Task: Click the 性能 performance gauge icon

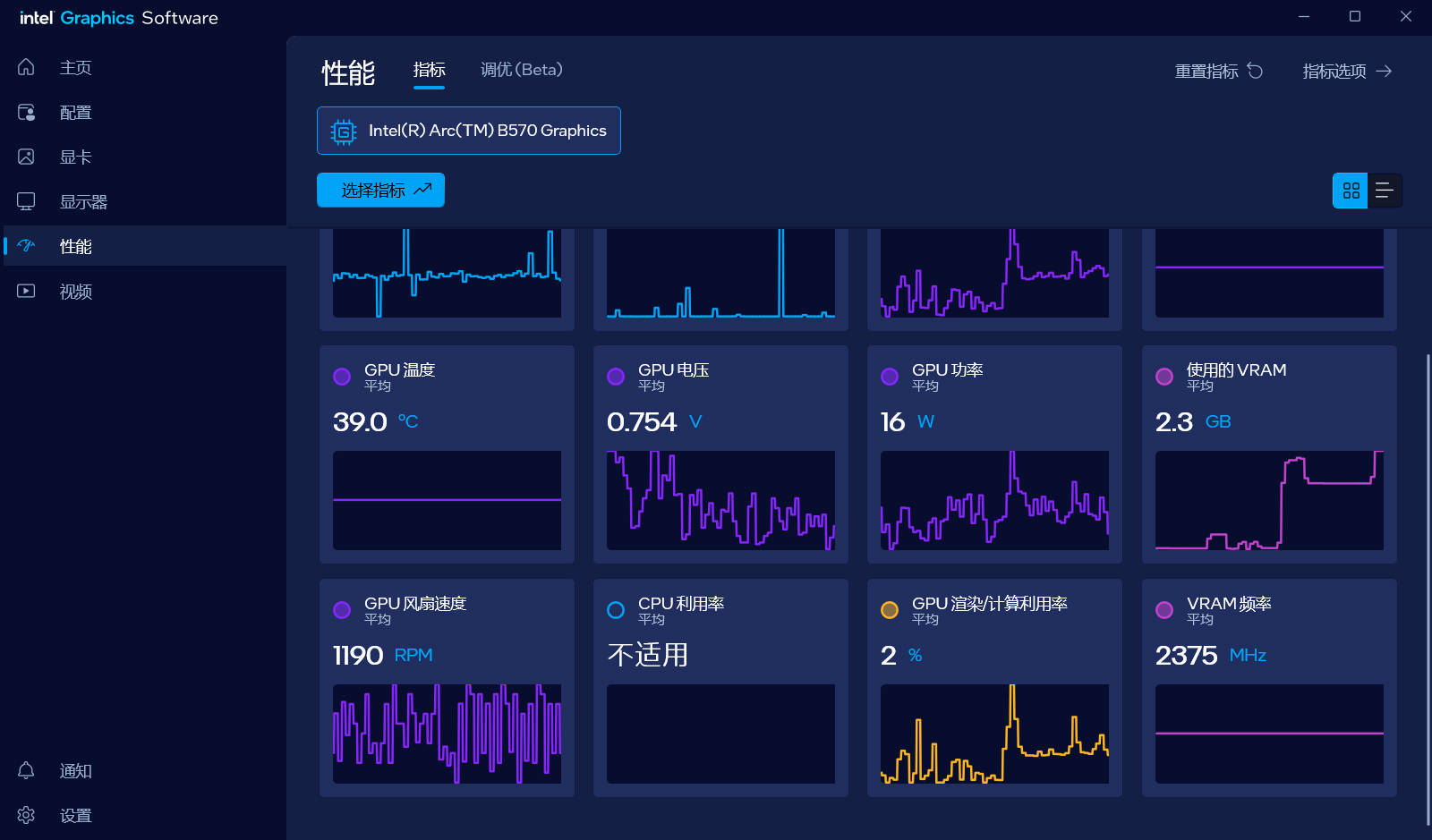Action: click(x=26, y=246)
